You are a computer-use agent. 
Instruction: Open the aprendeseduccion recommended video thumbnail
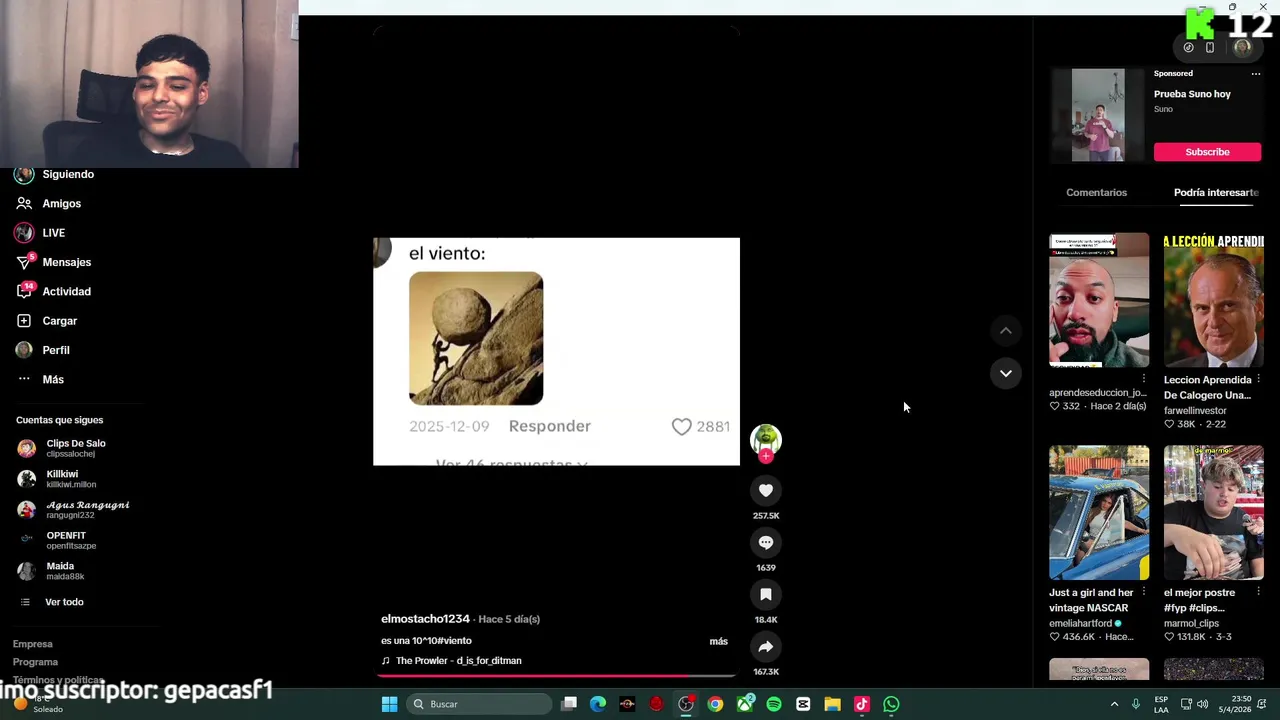pyautogui.click(x=1099, y=300)
